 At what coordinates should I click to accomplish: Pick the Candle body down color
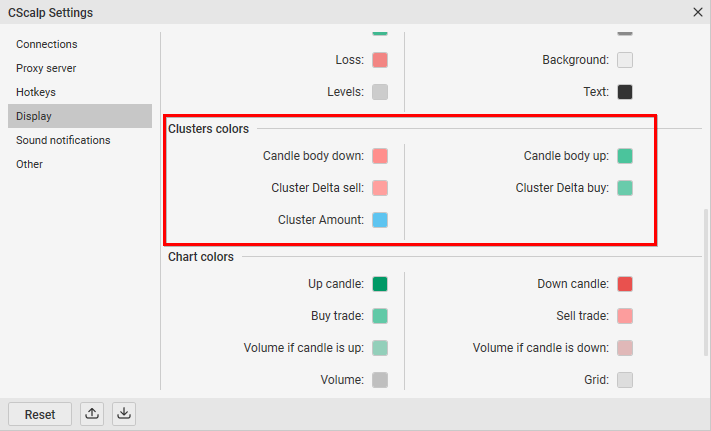(380, 156)
